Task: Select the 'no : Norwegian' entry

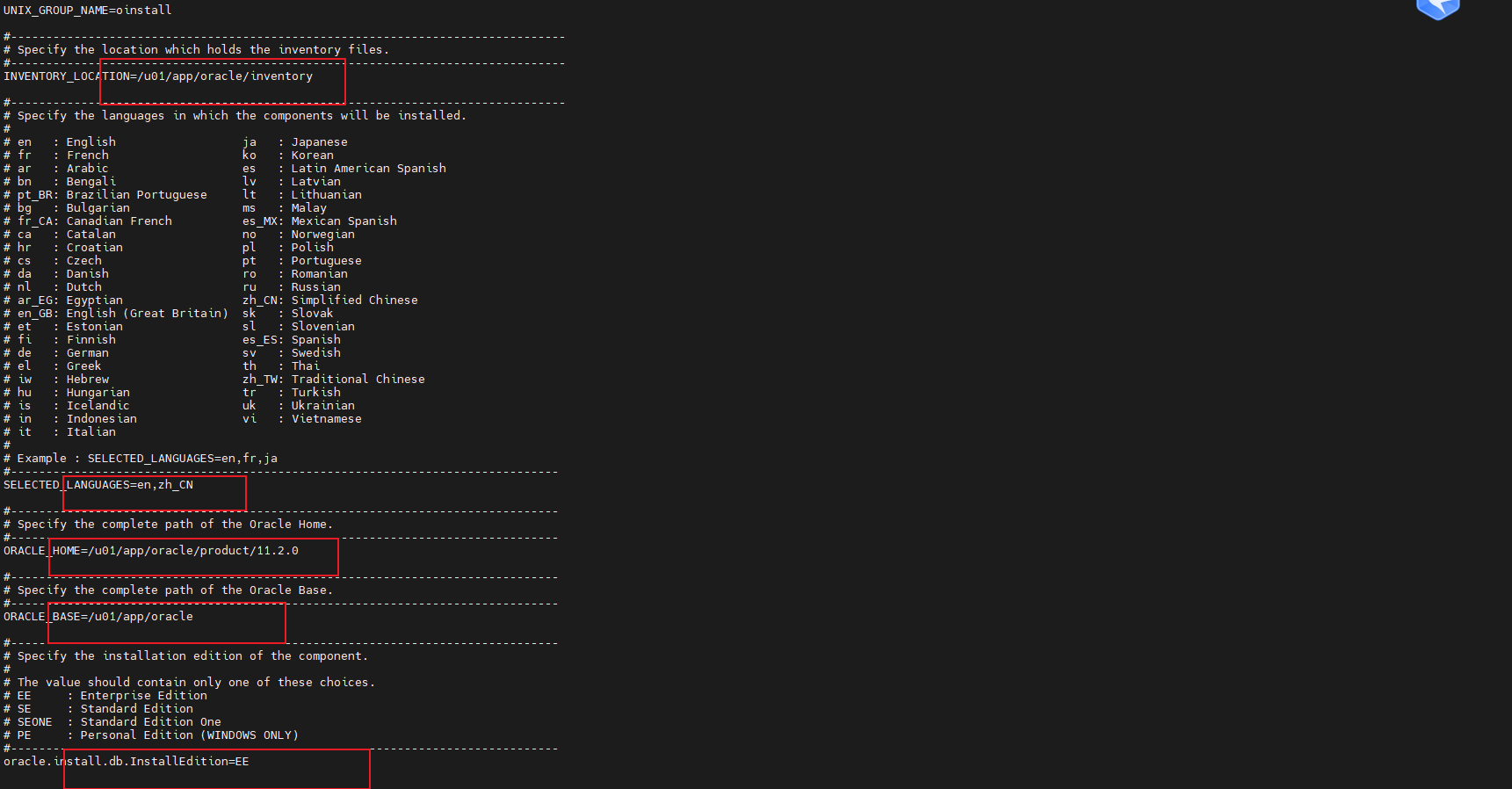Action: tap(299, 235)
